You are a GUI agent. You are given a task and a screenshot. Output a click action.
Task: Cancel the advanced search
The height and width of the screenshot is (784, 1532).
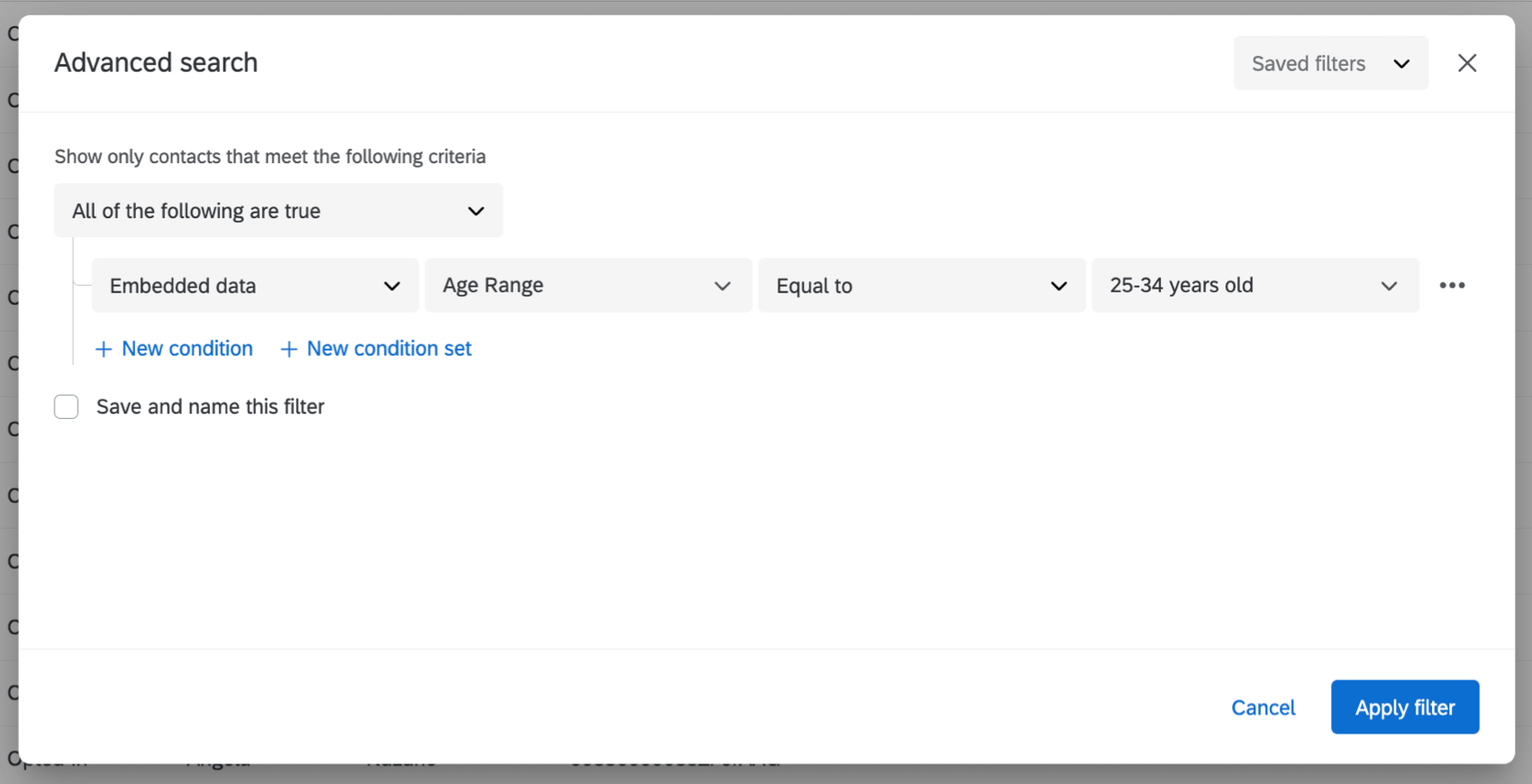coord(1263,707)
